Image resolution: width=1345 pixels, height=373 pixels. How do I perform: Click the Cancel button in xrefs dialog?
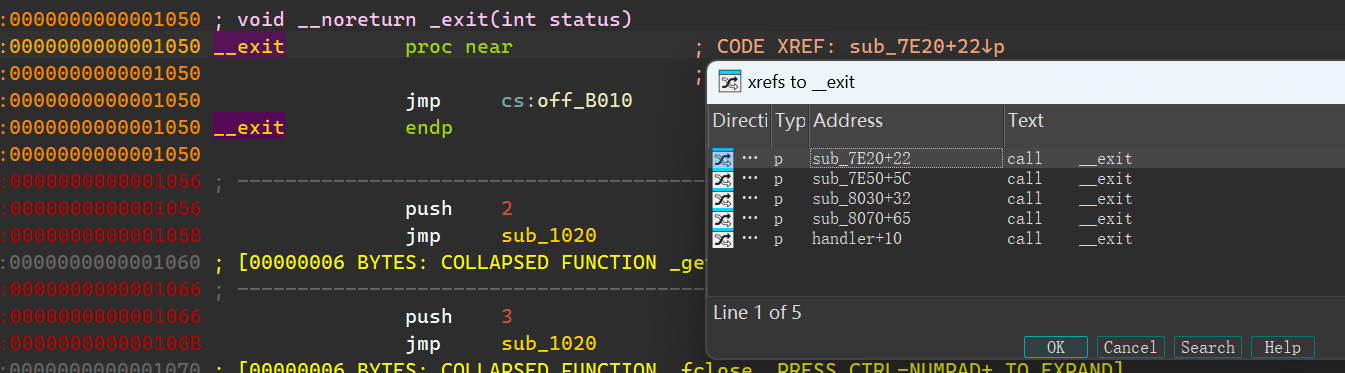[1129, 347]
